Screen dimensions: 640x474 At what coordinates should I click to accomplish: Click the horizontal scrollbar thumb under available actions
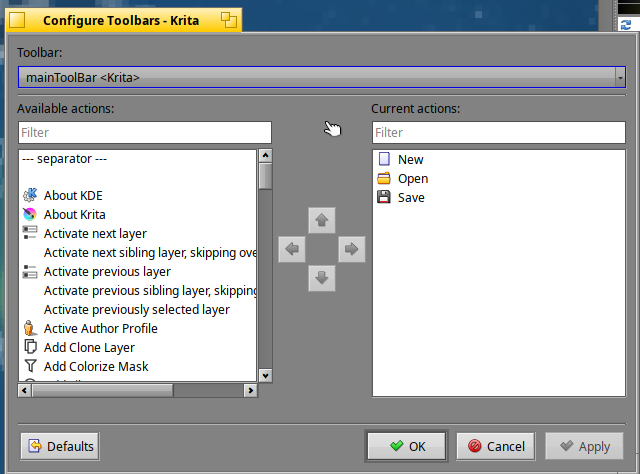102,391
